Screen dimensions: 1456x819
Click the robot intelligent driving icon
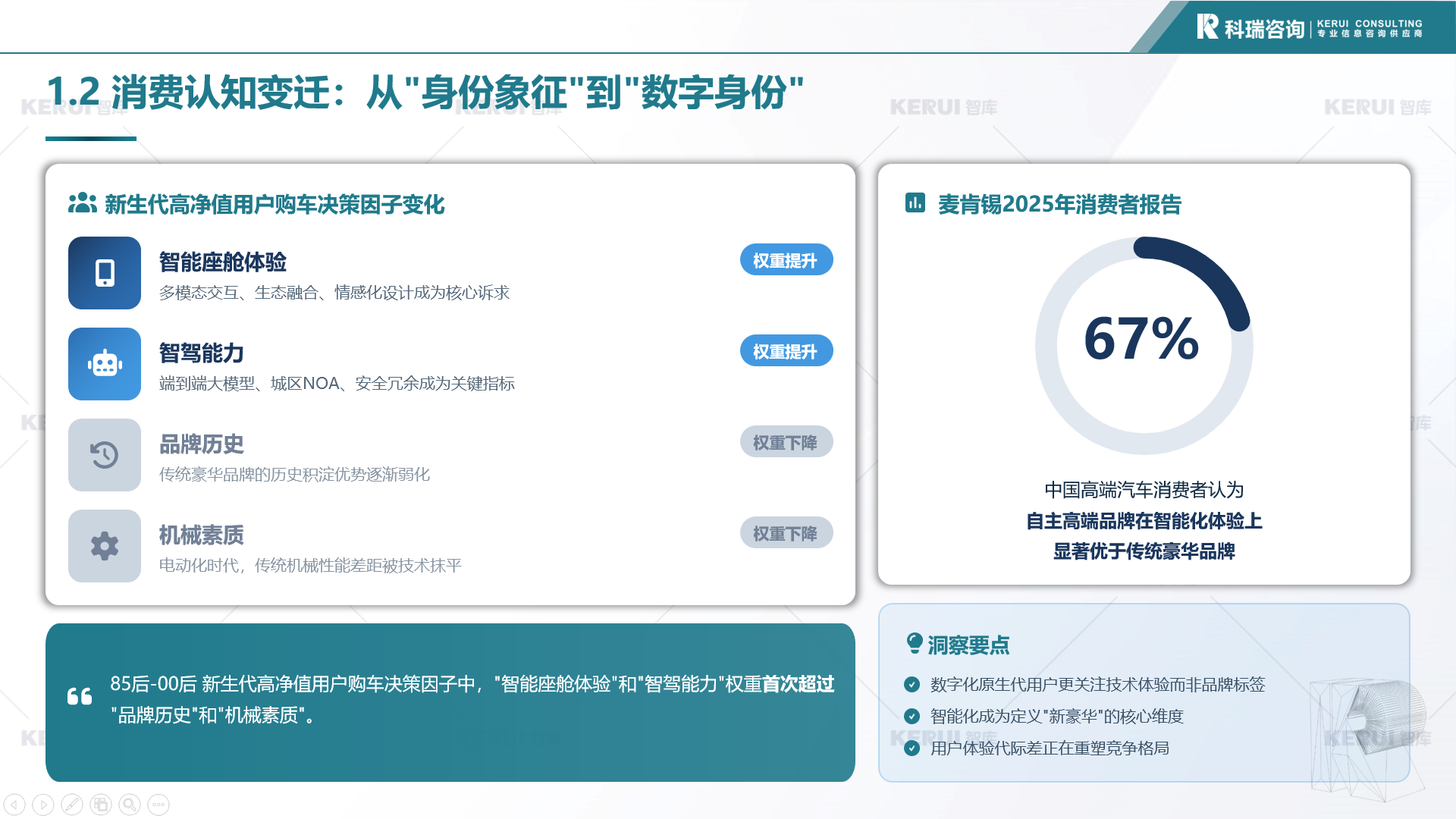coord(105,364)
